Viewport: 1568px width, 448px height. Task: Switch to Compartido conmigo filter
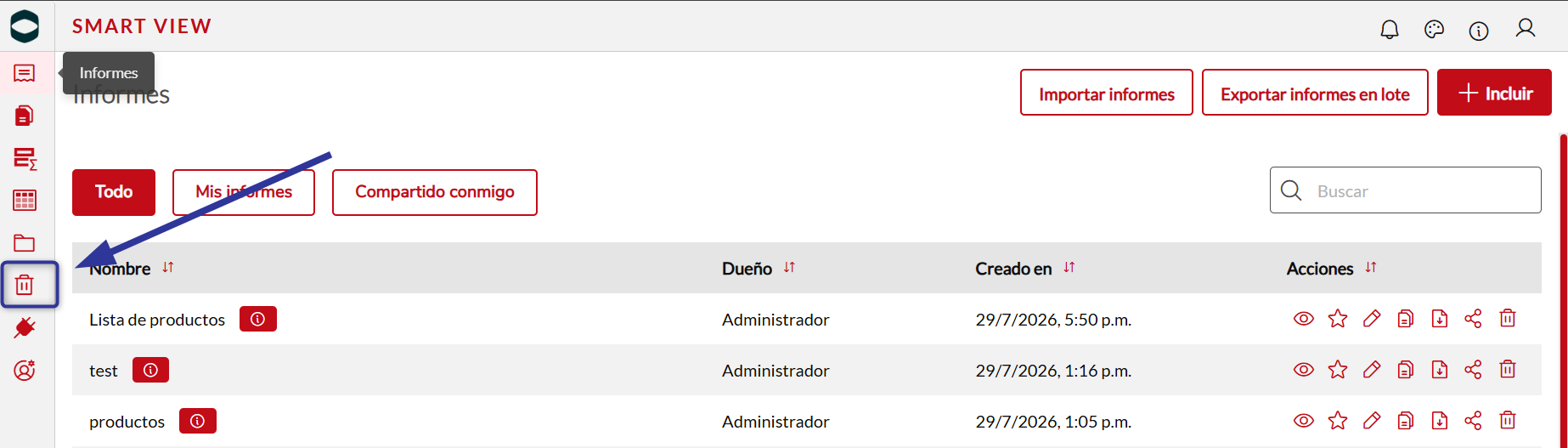(x=435, y=192)
